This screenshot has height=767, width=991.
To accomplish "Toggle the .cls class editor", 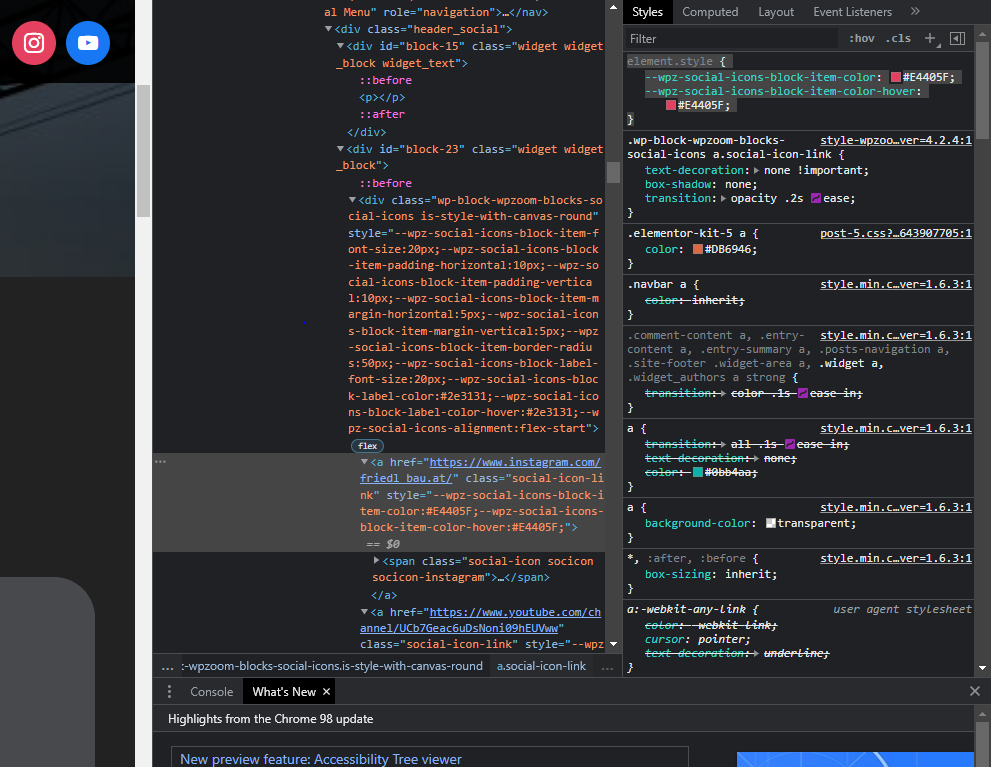I will [x=898, y=39].
